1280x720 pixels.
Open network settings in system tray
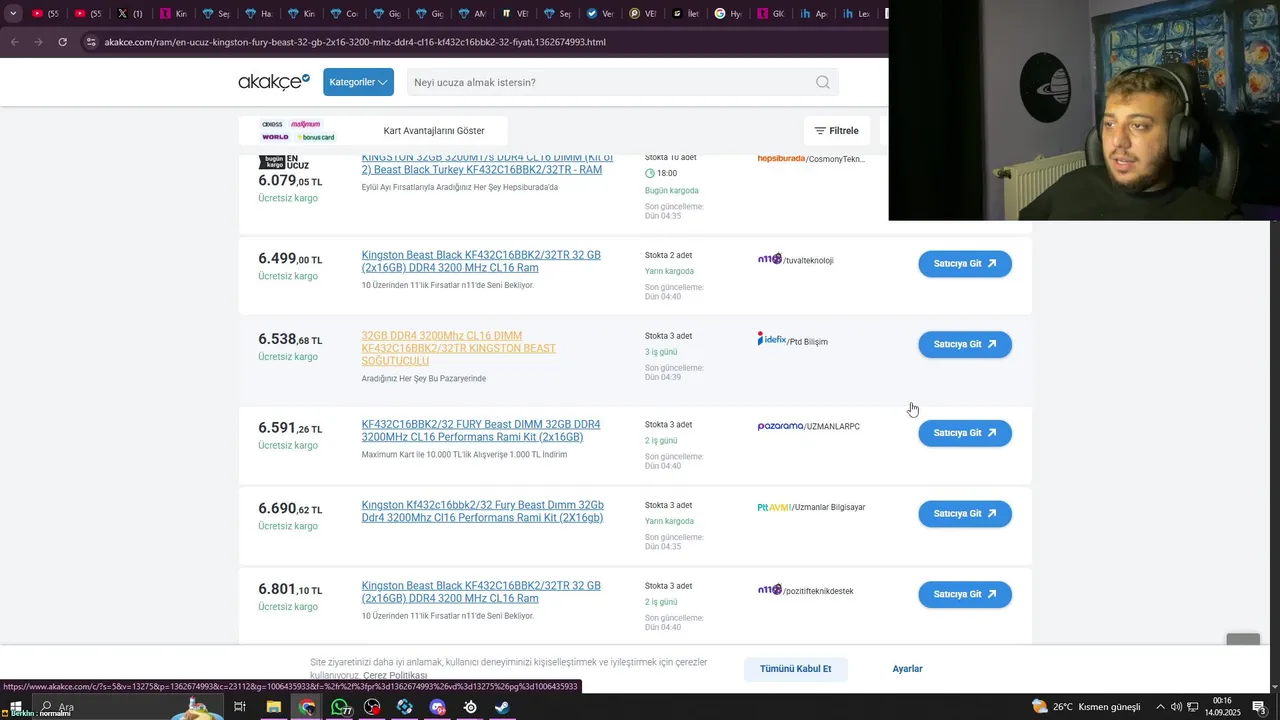(1193, 707)
